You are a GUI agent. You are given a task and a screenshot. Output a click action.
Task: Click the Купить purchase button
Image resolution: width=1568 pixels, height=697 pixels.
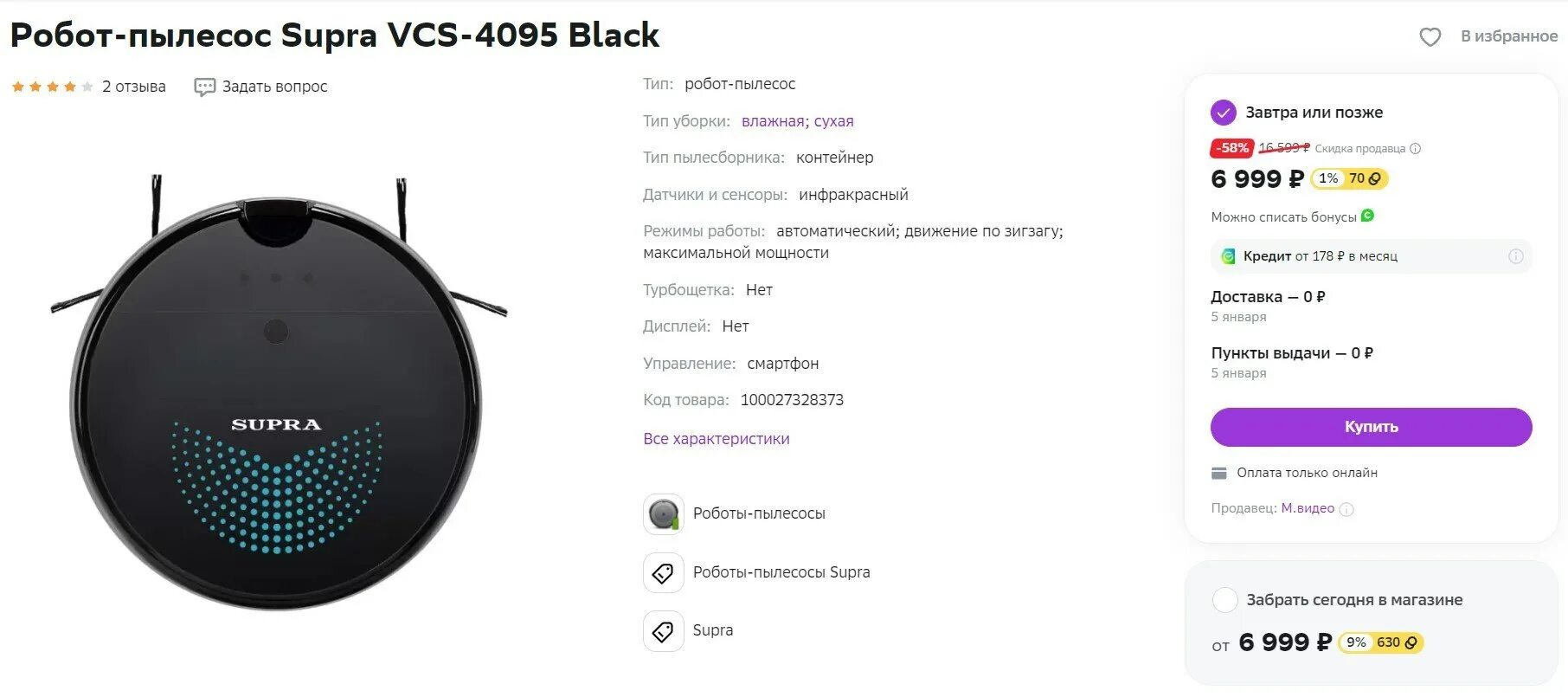pyautogui.click(x=1371, y=427)
